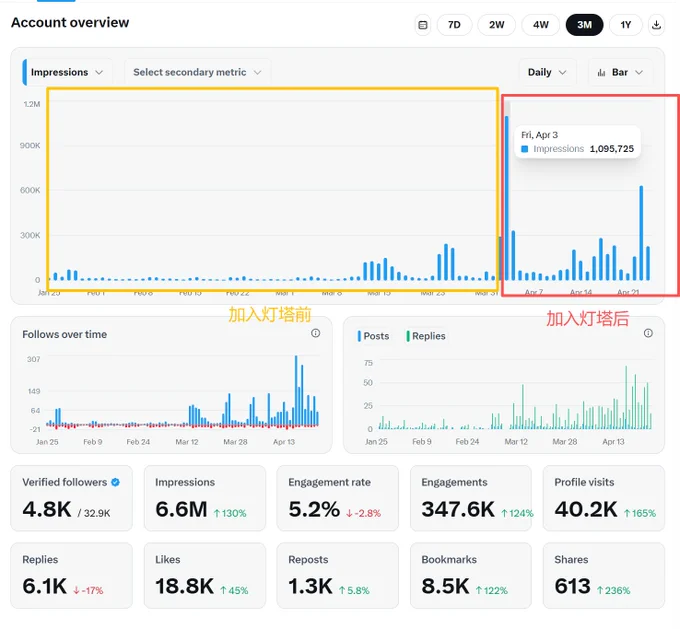Image resolution: width=680 pixels, height=629 pixels.
Task: Click the / 32.9K total followers text
Action: (94, 513)
